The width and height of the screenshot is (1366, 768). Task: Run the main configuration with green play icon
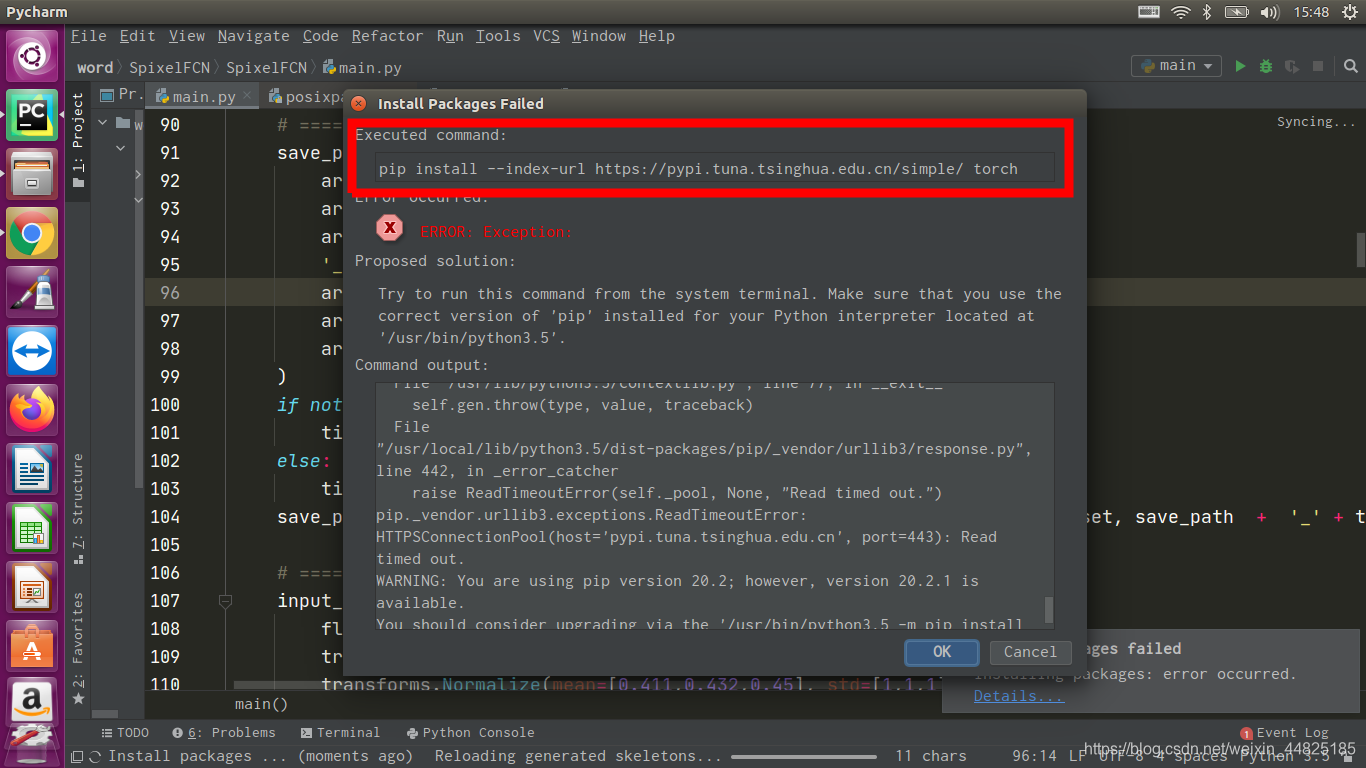[x=1240, y=66]
